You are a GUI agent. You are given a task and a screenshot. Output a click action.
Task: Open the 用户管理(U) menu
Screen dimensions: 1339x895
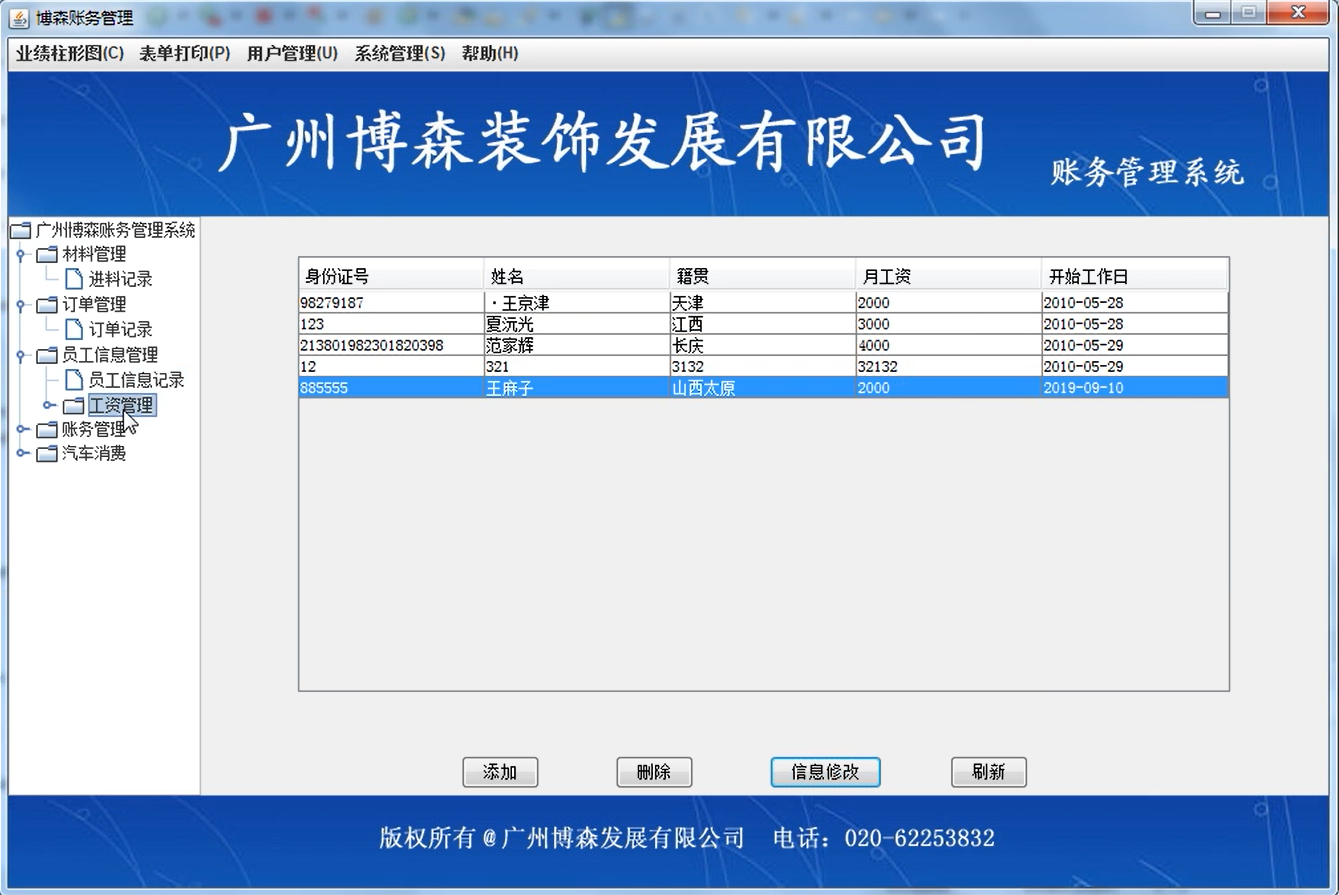coord(292,54)
